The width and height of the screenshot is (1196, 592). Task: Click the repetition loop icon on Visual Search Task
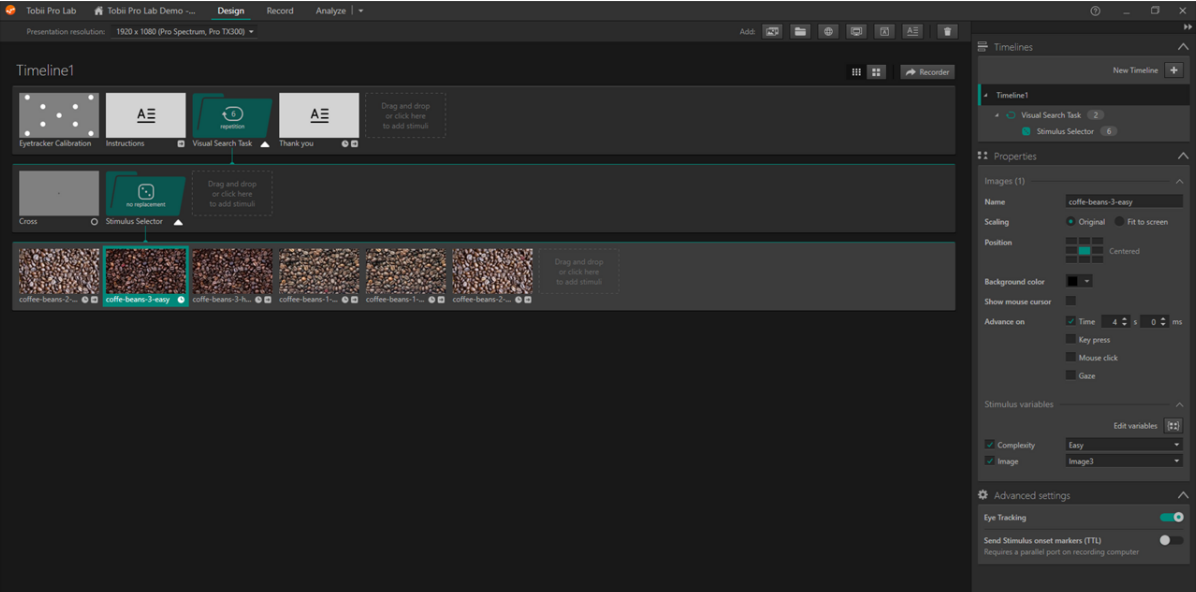pyautogui.click(x=232, y=114)
